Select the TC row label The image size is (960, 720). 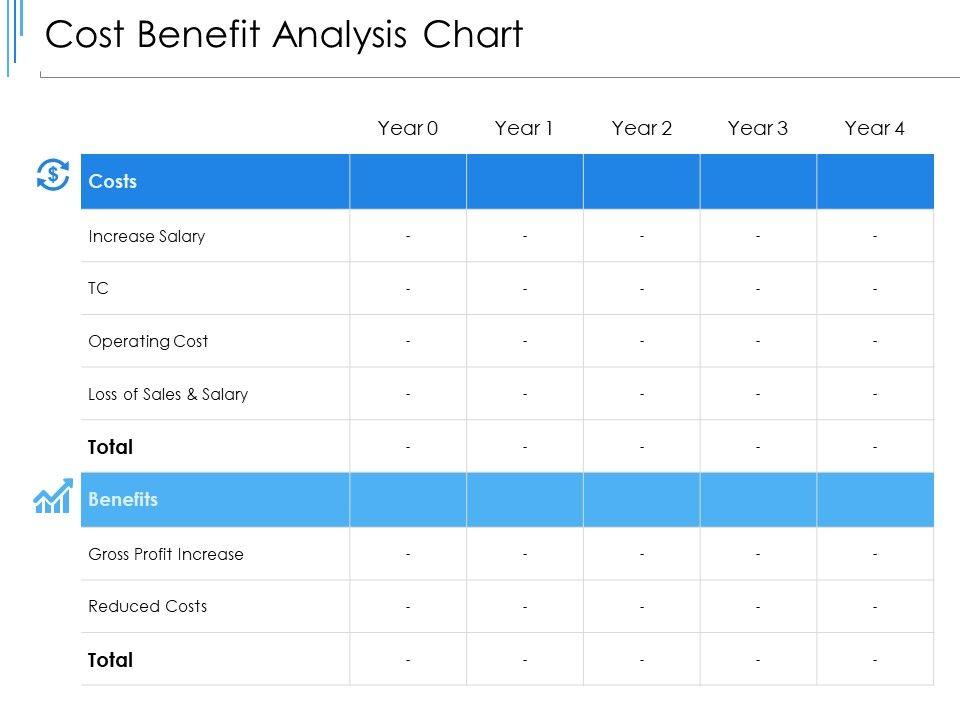pos(98,289)
